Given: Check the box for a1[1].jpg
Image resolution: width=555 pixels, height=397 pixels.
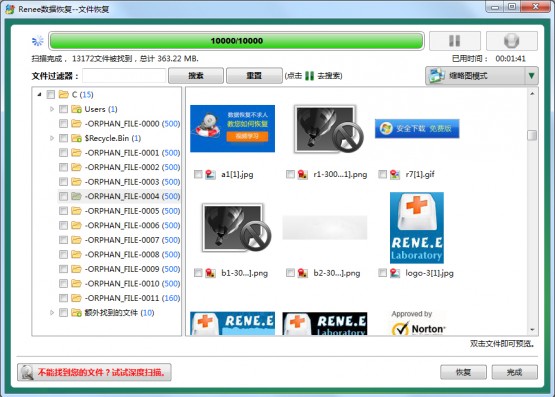Looking at the screenshot, I should 198,174.
